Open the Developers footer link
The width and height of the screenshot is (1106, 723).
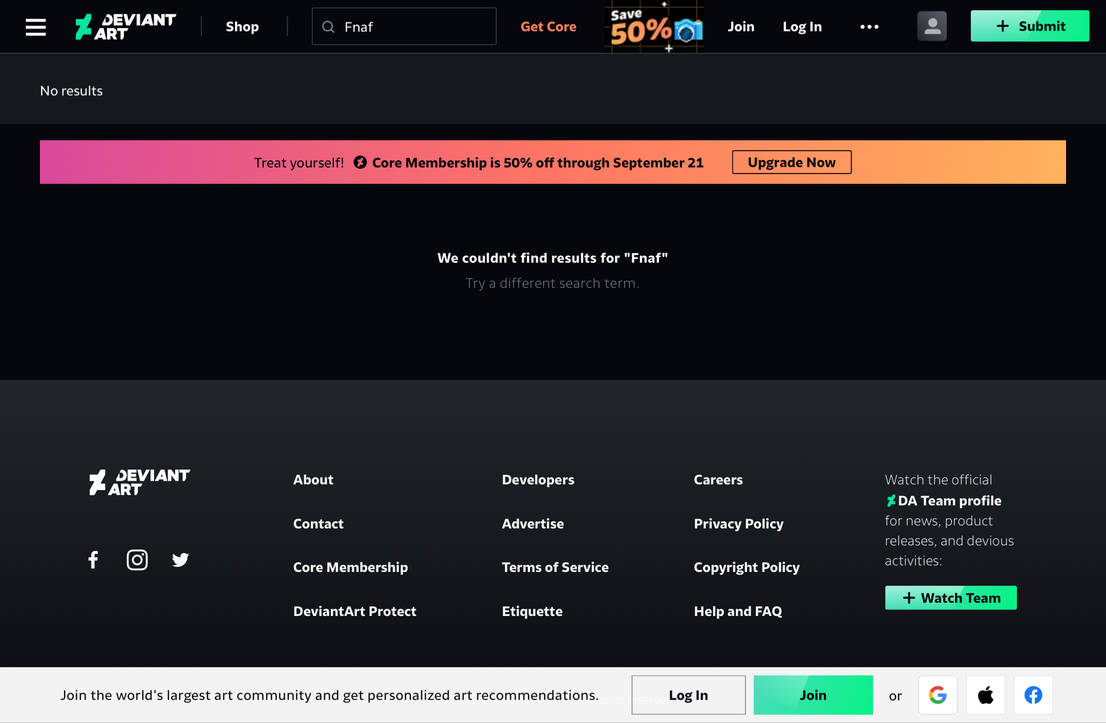click(x=538, y=480)
